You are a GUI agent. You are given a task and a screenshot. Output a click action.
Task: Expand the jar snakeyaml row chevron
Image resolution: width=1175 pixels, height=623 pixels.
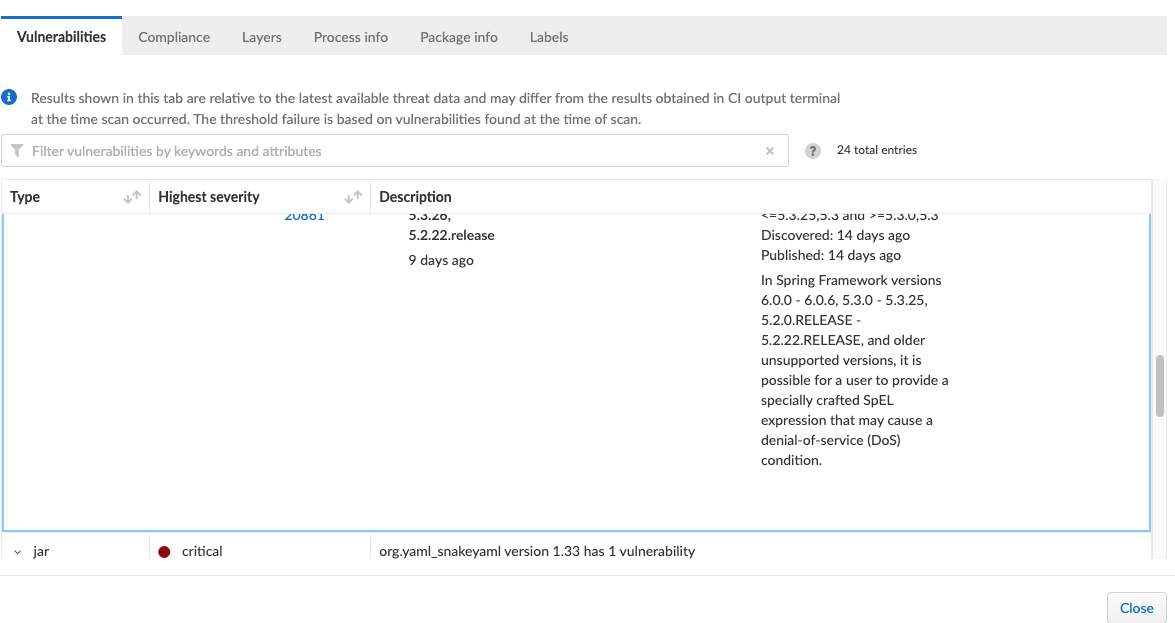tap(18, 551)
